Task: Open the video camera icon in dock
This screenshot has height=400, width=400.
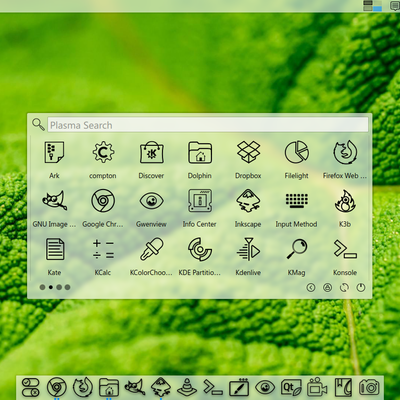Action: pos(317,387)
